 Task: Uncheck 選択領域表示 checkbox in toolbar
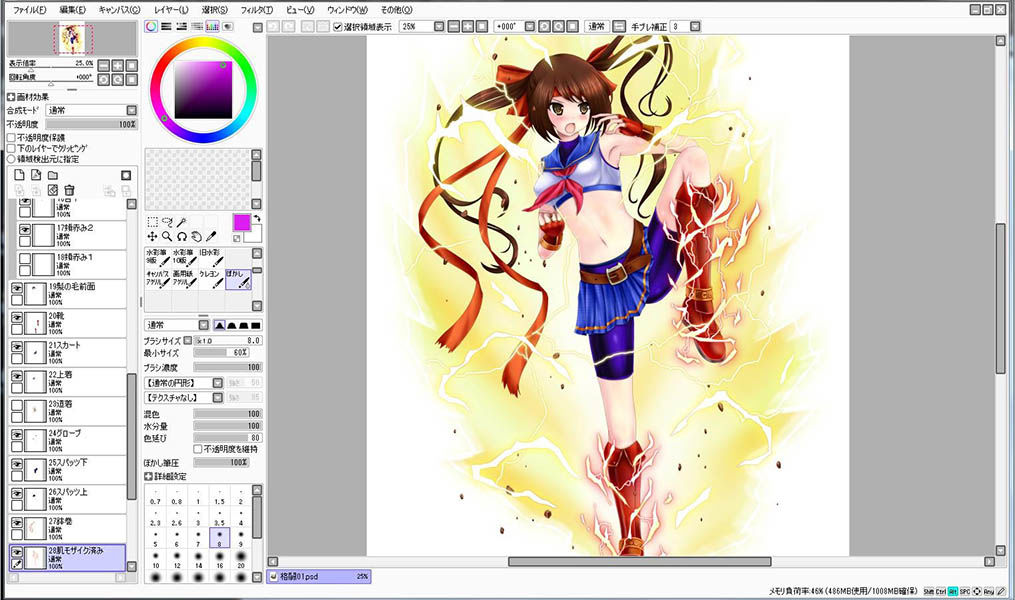click(x=337, y=27)
